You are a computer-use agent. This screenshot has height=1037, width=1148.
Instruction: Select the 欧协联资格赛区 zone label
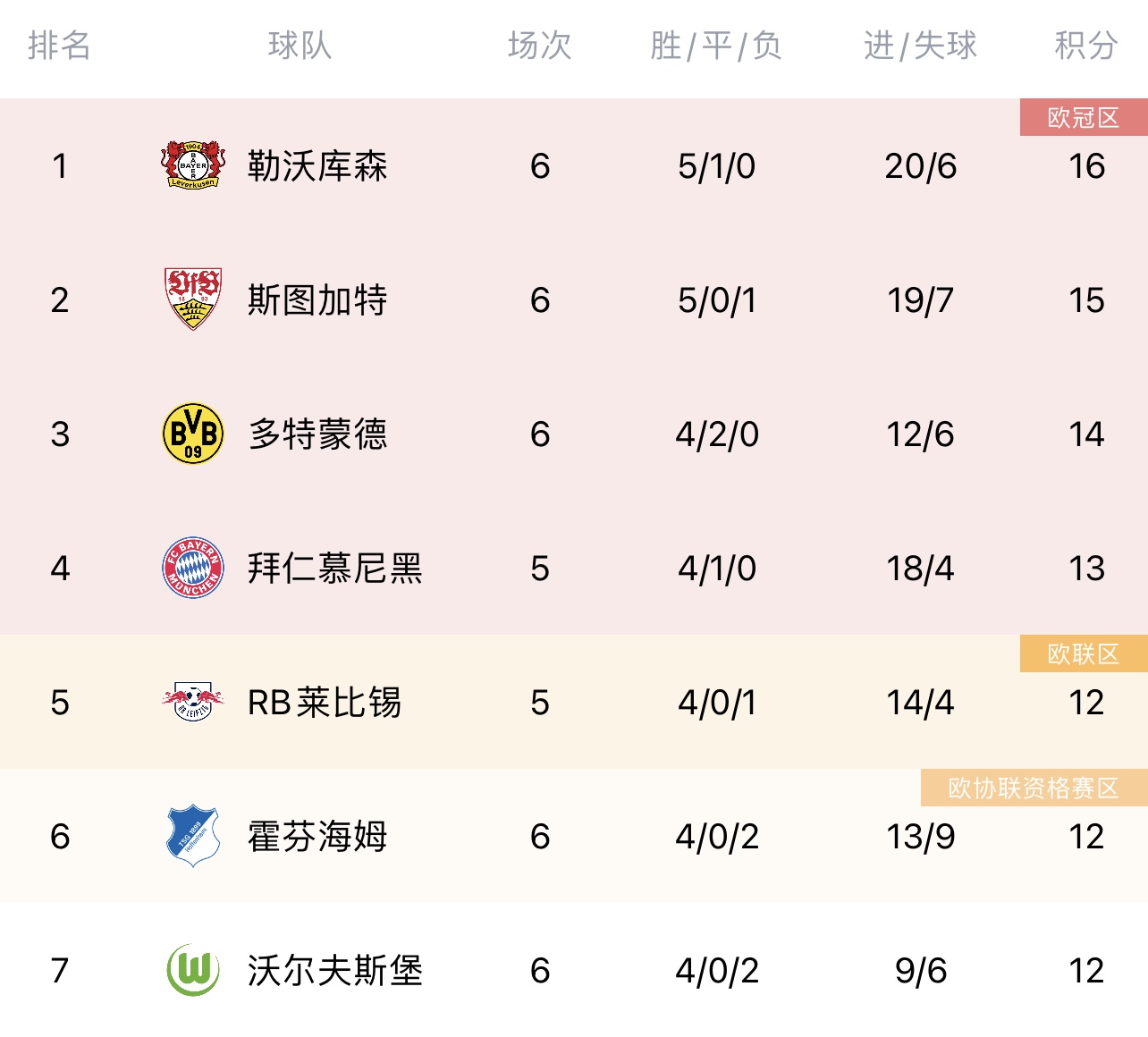pos(1034,788)
